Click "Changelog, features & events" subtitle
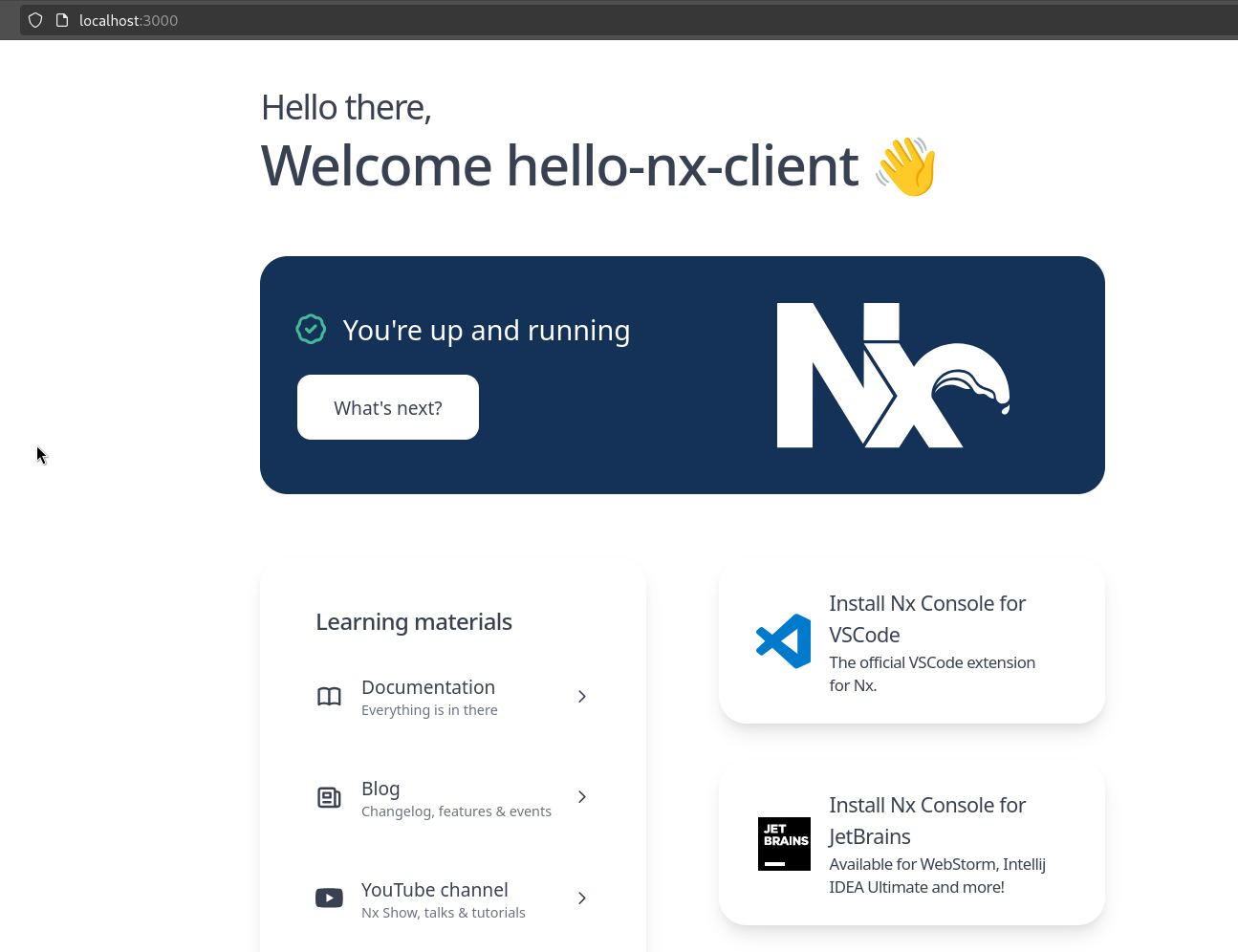Screen dimensions: 1238x952 pos(456,811)
